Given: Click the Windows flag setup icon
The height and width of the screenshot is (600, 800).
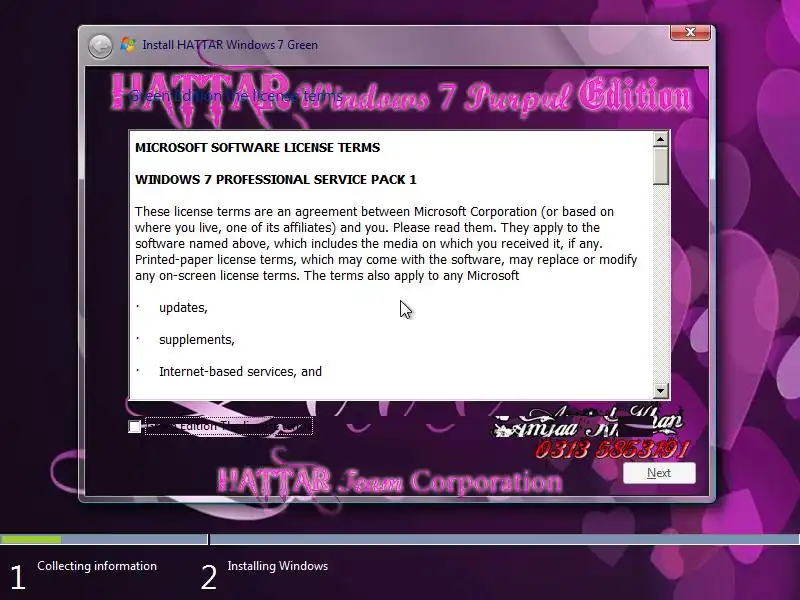Looking at the screenshot, I should coord(128,45).
